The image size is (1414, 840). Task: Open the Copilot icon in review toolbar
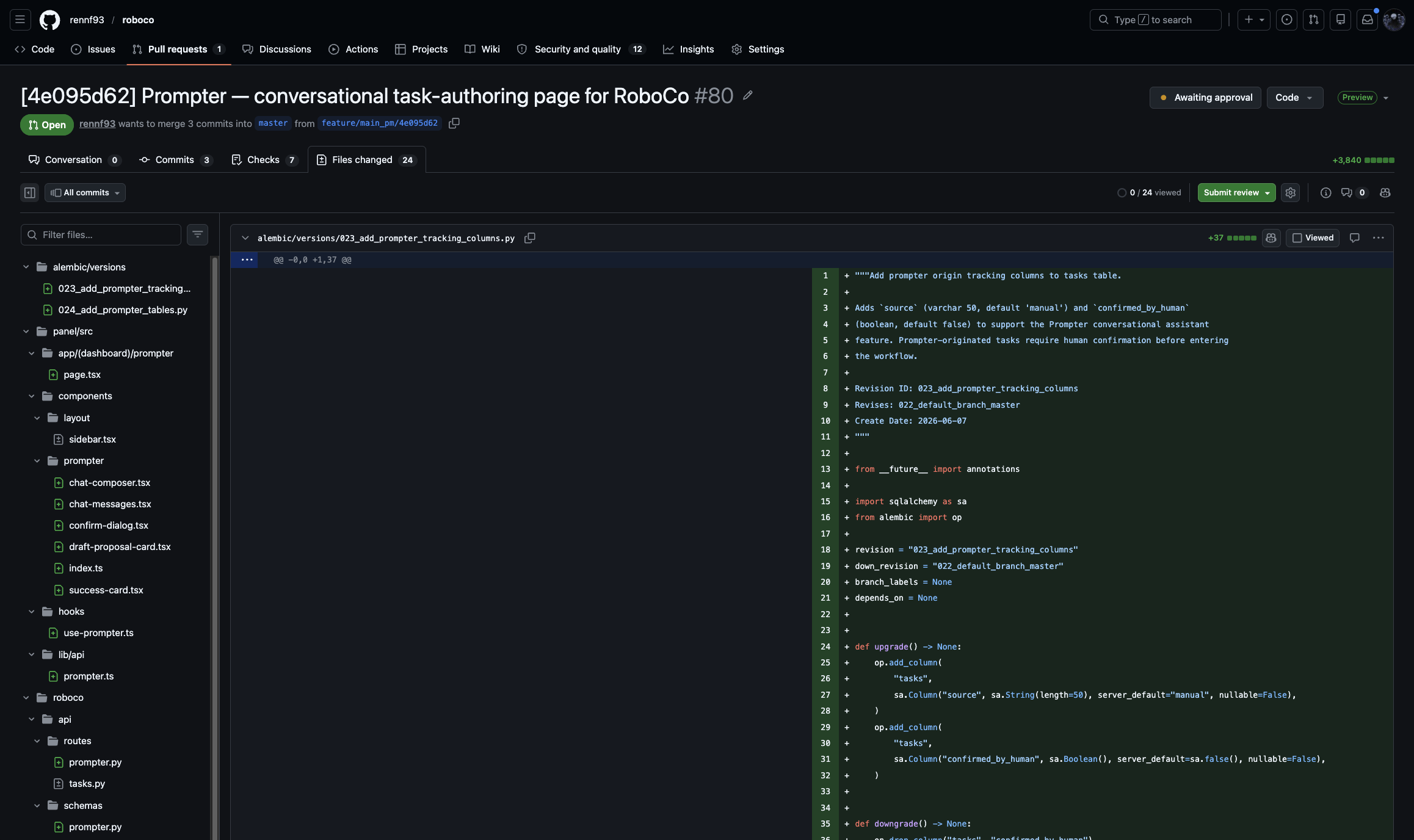point(1385,193)
